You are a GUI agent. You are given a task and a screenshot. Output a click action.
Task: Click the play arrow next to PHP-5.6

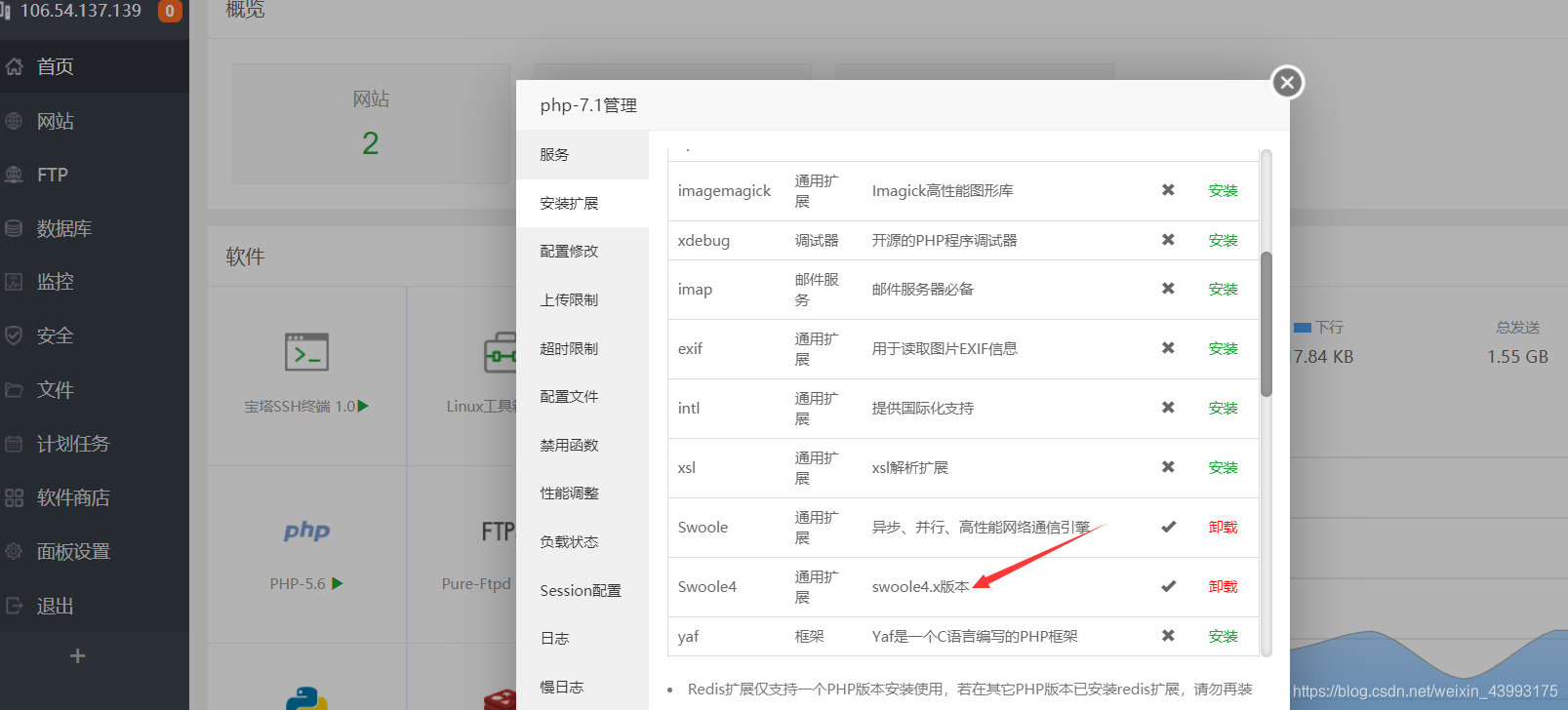click(338, 583)
